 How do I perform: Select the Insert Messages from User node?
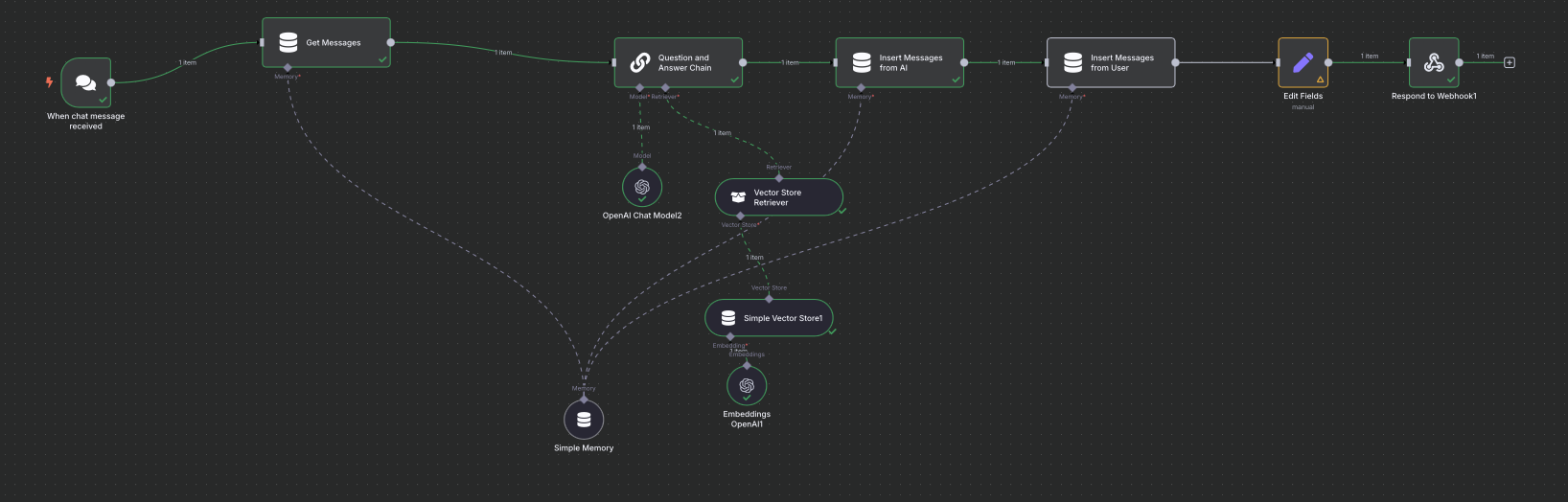click(1111, 62)
